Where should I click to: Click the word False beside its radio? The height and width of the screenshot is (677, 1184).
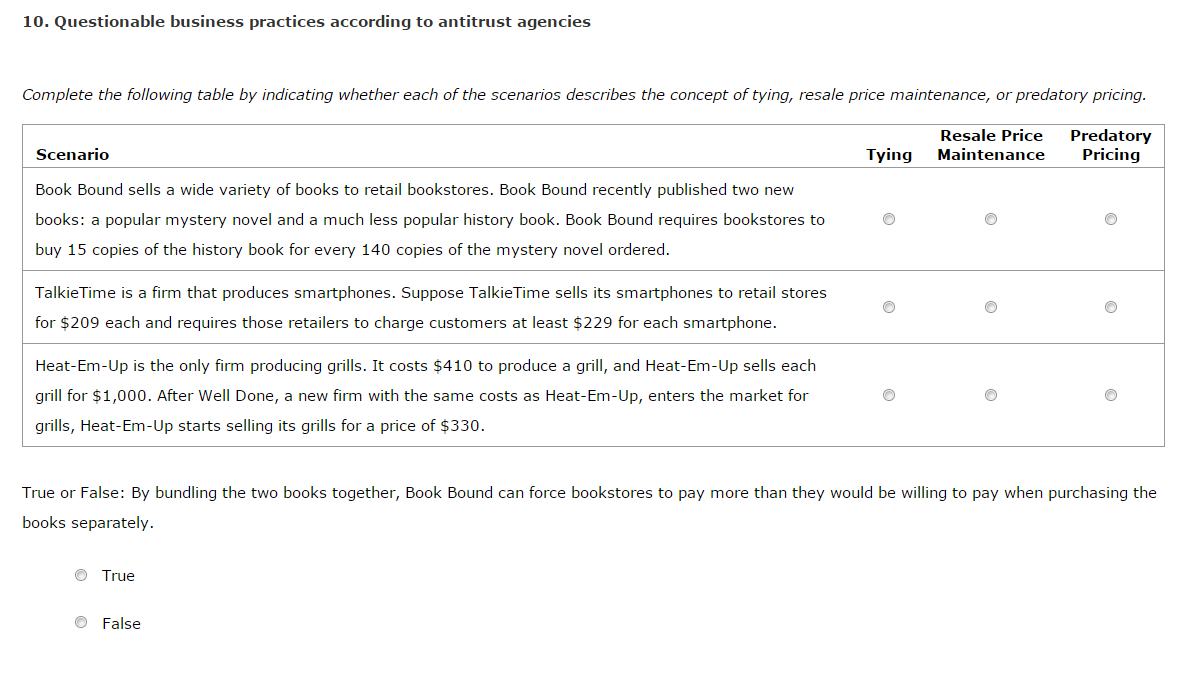pyautogui.click(x=121, y=624)
